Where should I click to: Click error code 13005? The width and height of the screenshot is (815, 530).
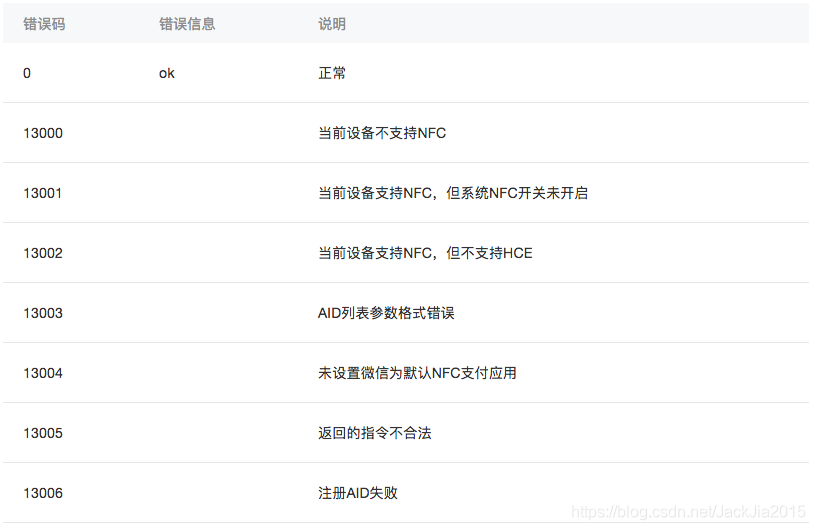43,433
